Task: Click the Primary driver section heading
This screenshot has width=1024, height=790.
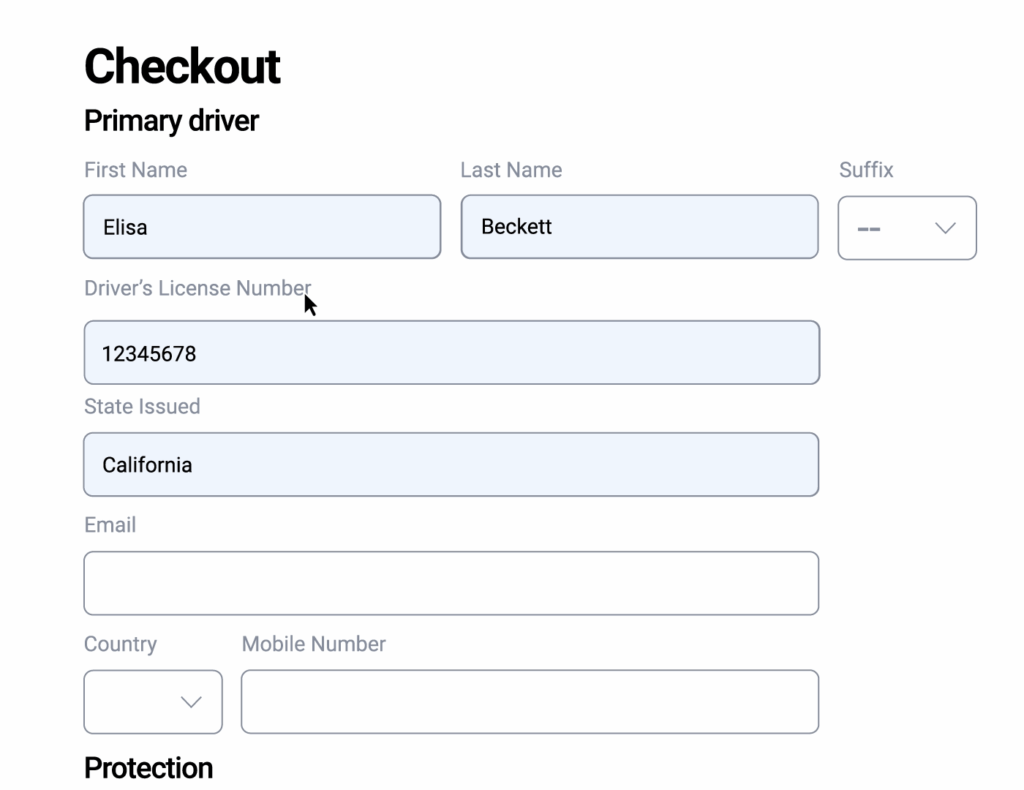Action: pyautogui.click(x=171, y=121)
